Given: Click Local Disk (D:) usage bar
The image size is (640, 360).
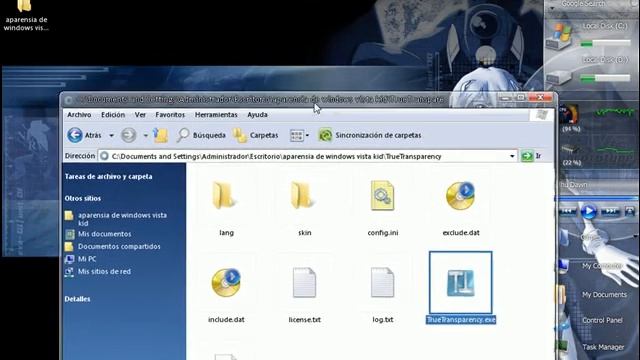Looking at the screenshot, I should coord(605,78).
